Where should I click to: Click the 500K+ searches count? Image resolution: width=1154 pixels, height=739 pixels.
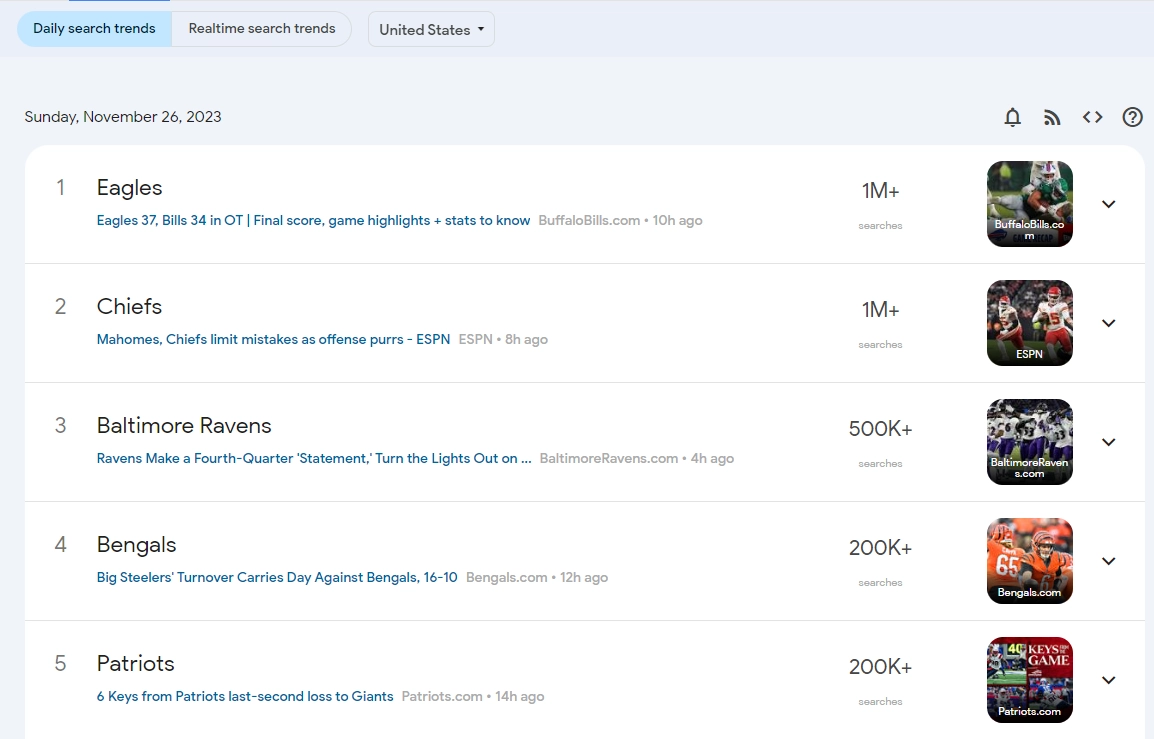point(880,429)
